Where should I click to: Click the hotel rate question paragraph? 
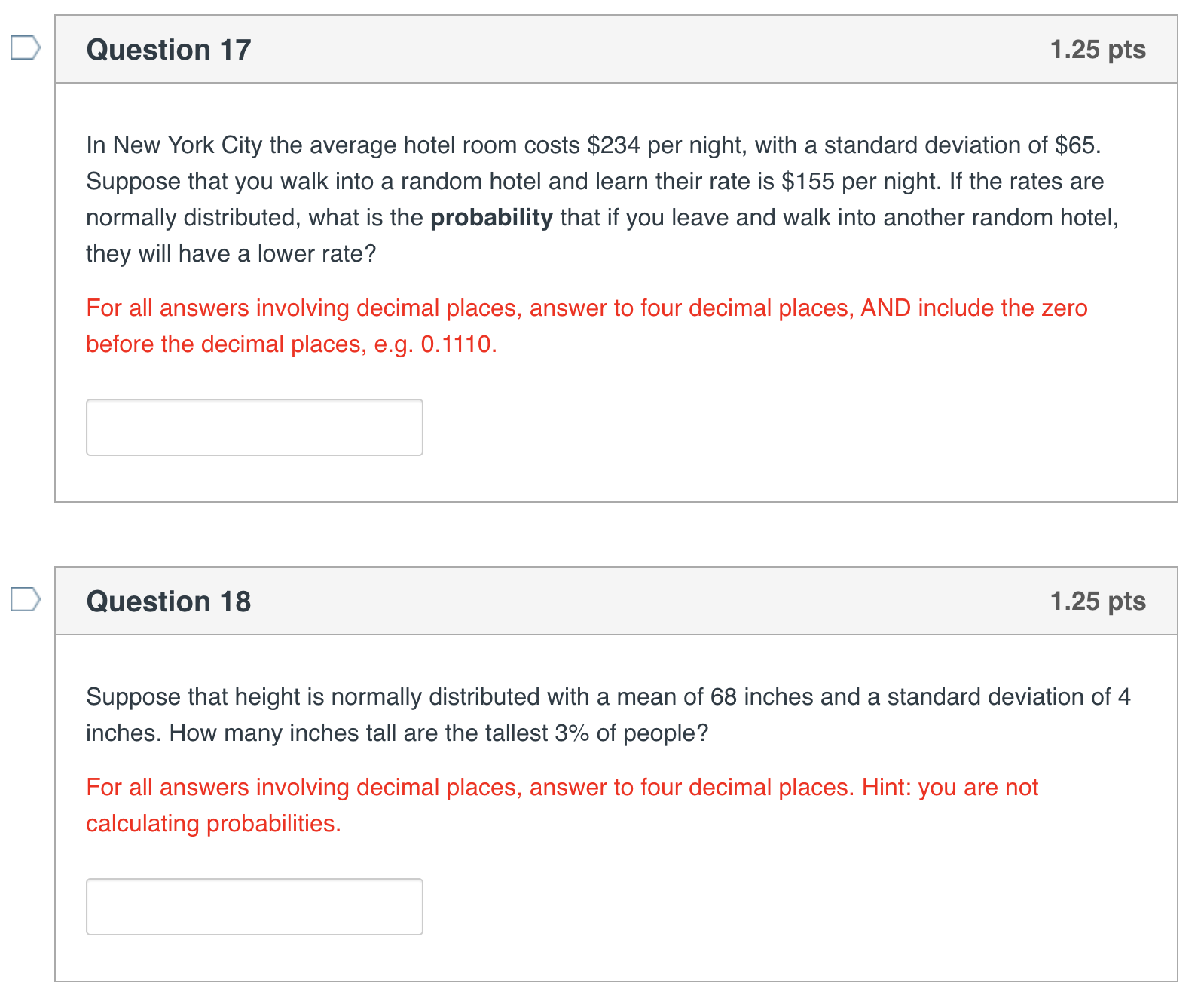[595, 199]
